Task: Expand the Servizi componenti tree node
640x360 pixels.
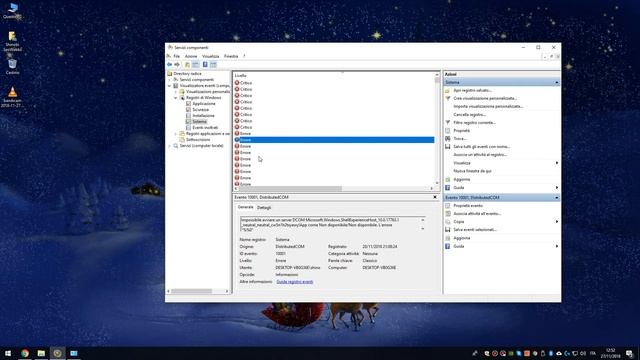Action: [x=170, y=80]
